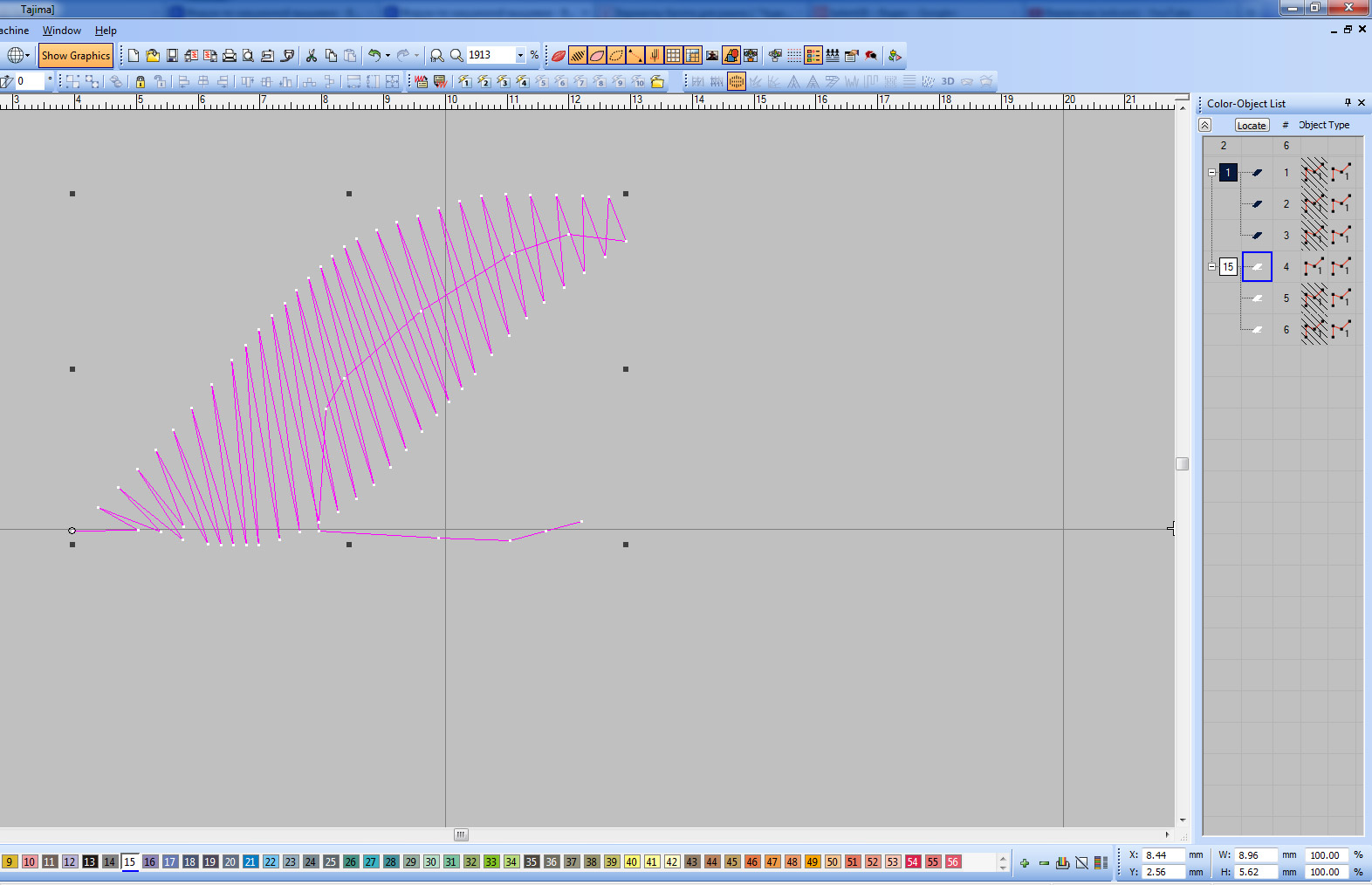Open the Help menu

point(106,31)
